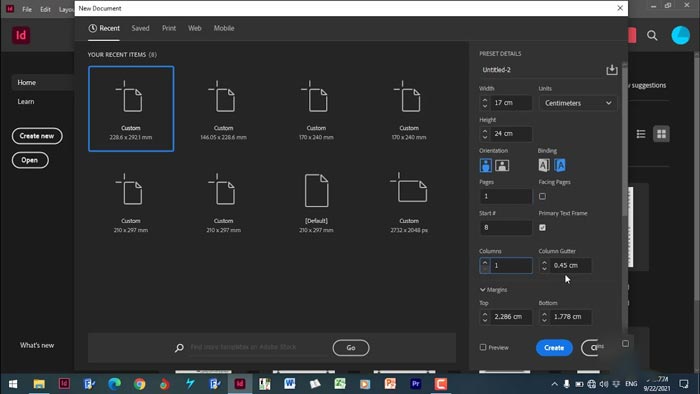Click the Pages input field
The image size is (700, 394).
506,196
